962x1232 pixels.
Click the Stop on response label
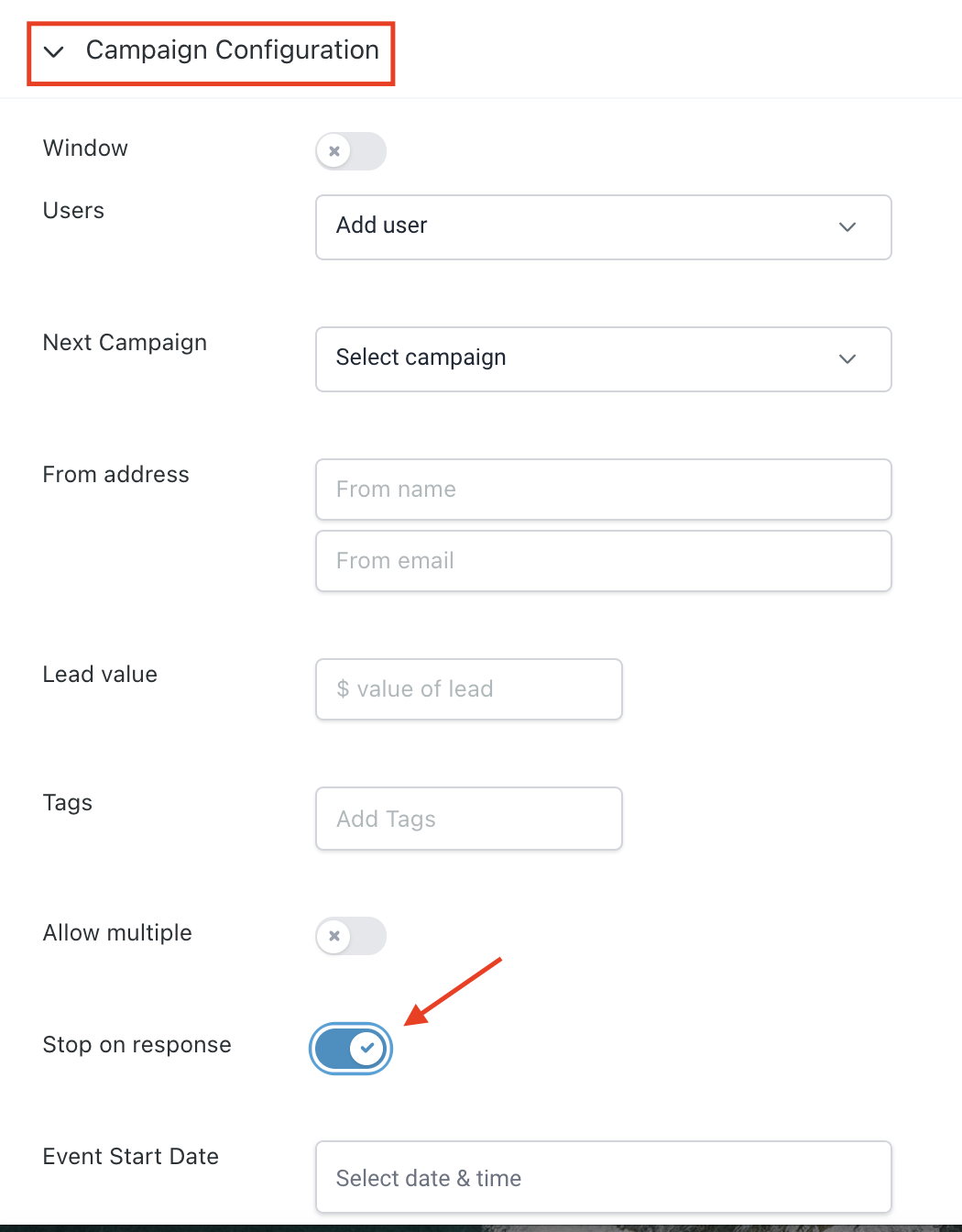[x=137, y=1045]
